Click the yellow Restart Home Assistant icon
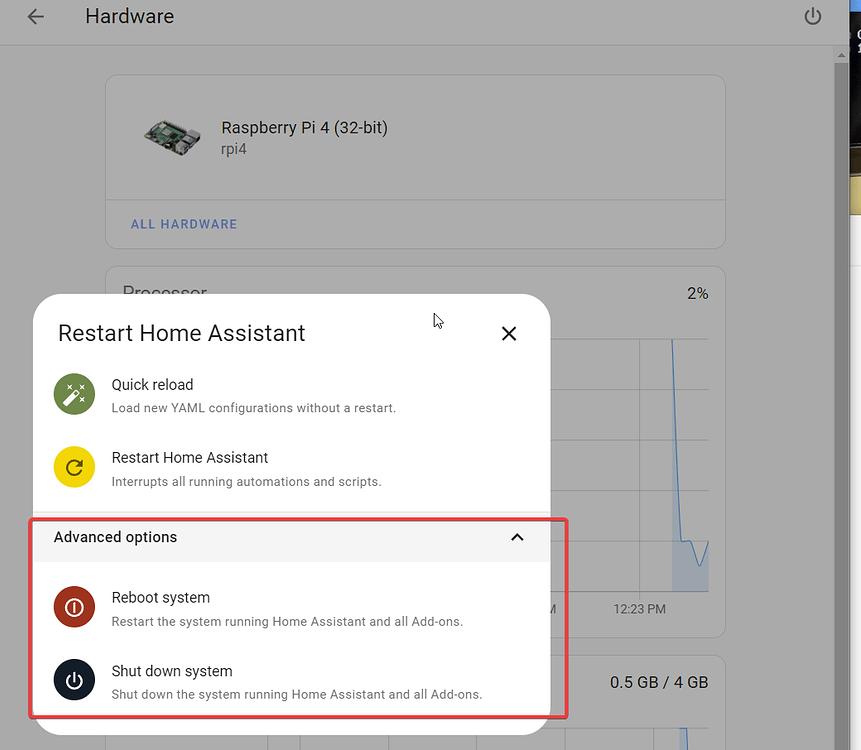861x750 pixels. coord(74,467)
